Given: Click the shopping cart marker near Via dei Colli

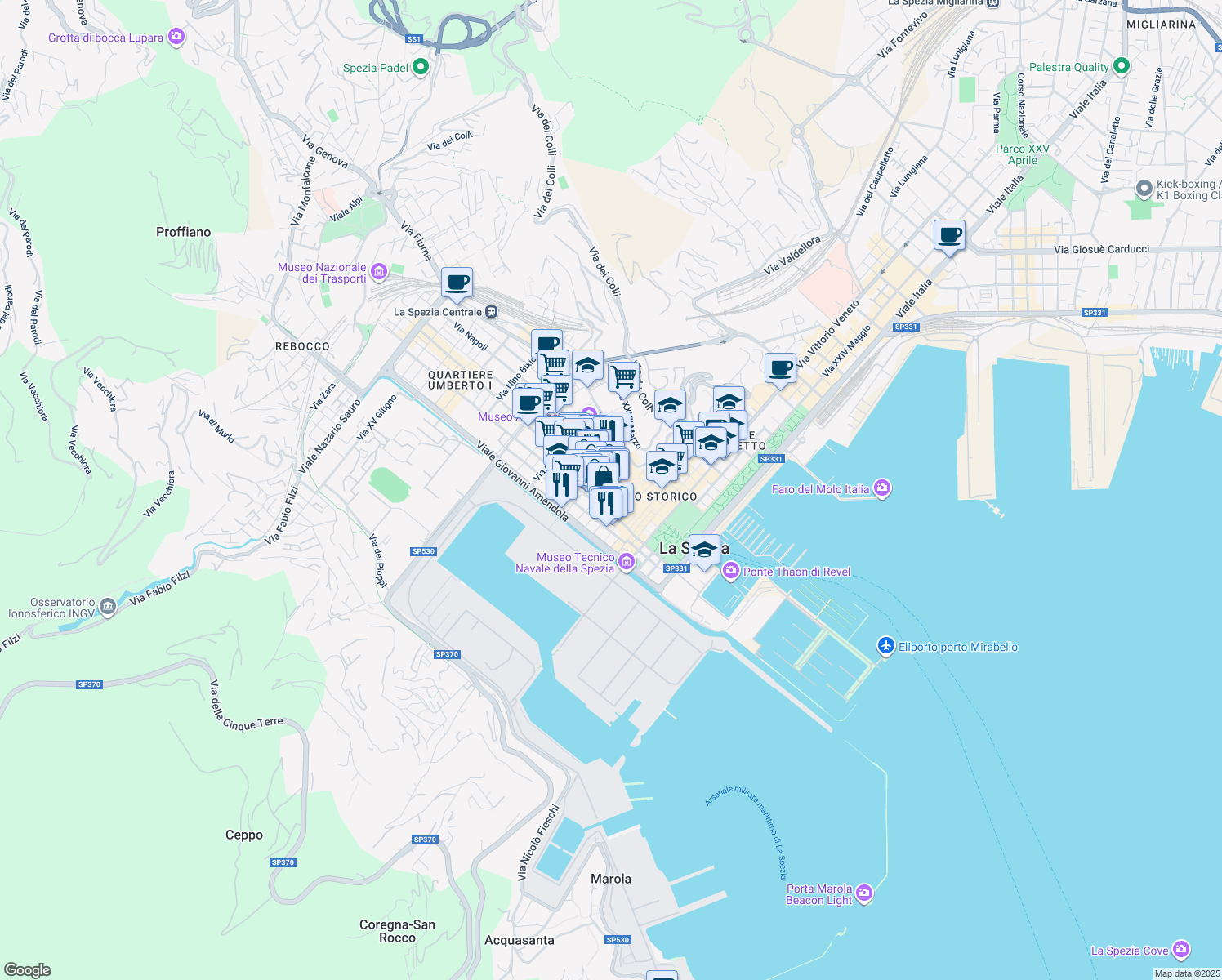Looking at the screenshot, I should (x=623, y=378).
